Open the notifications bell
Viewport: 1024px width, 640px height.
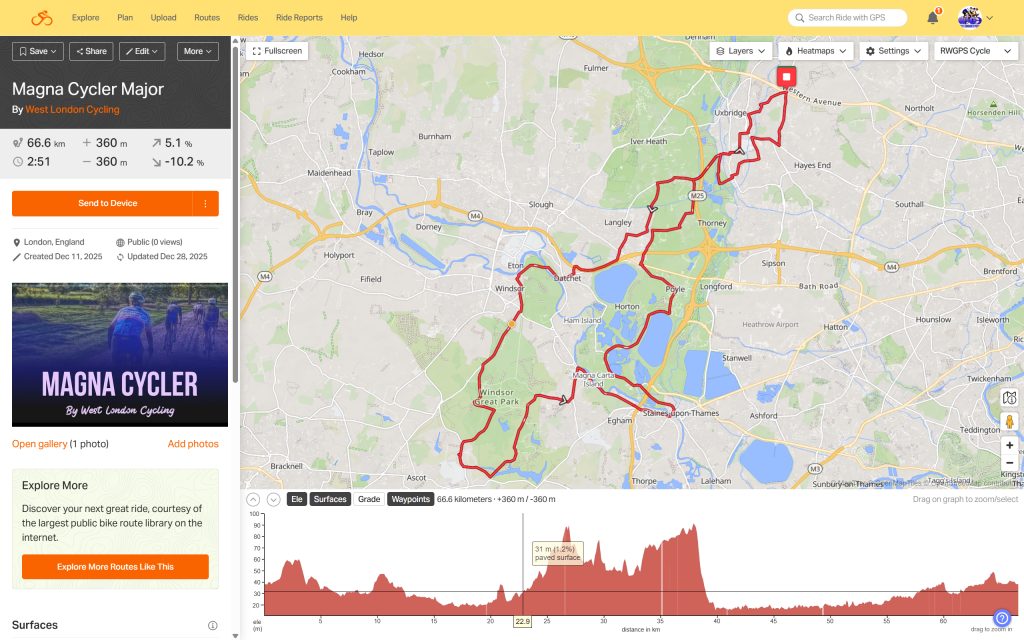pyautogui.click(x=932, y=18)
